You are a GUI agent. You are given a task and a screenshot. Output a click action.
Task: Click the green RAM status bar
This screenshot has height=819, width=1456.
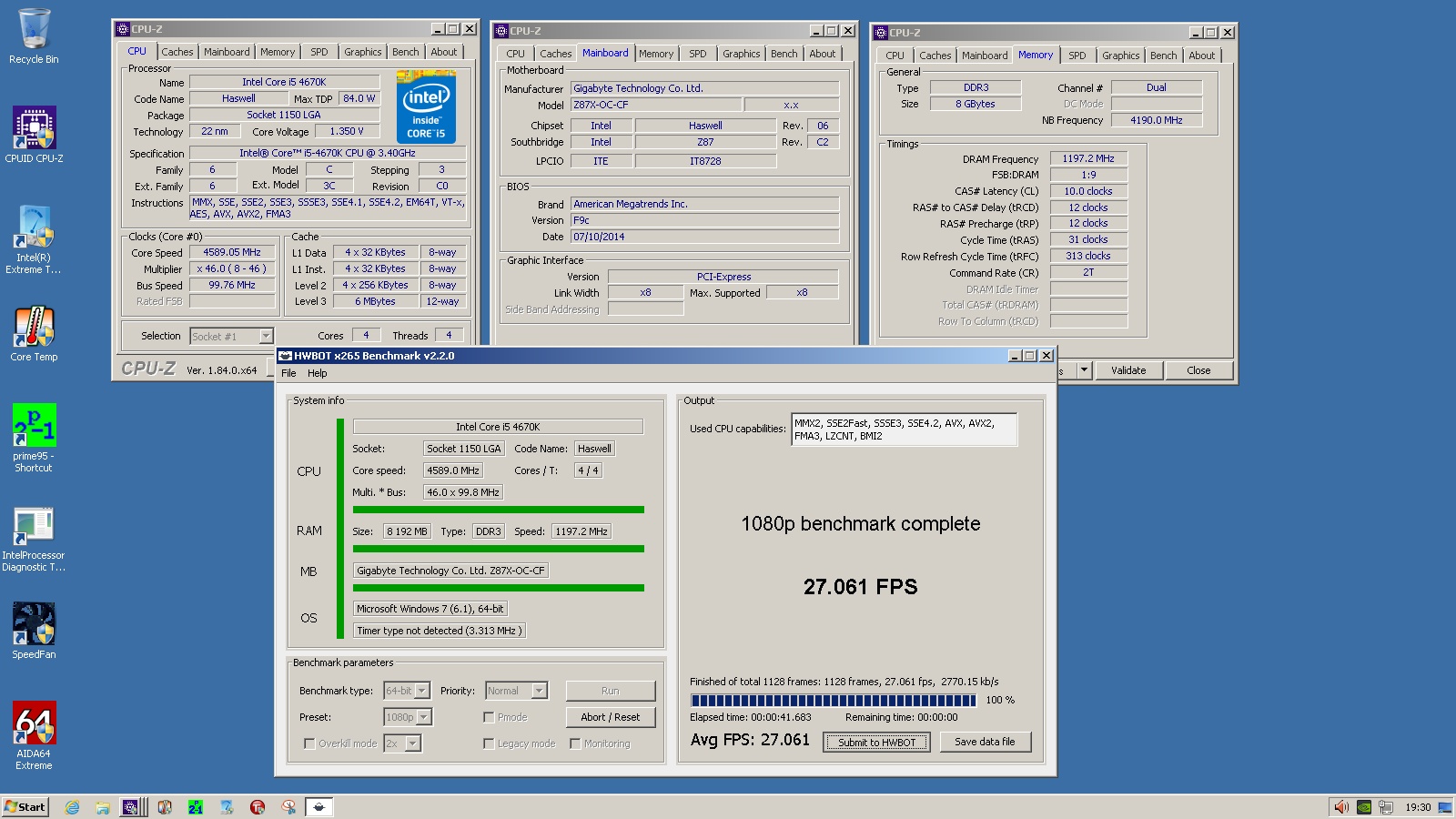(x=499, y=549)
